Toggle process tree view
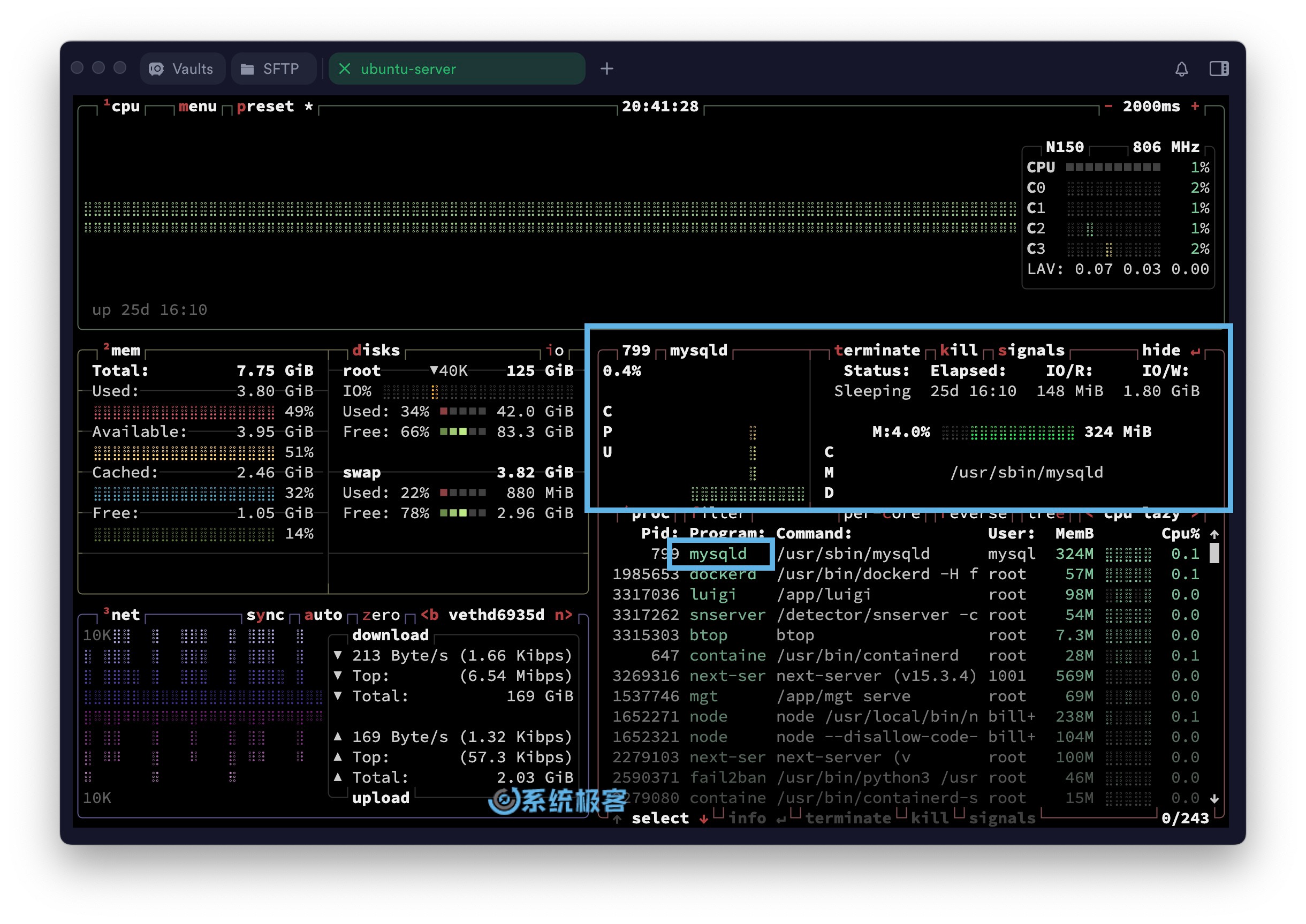 point(1045,514)
